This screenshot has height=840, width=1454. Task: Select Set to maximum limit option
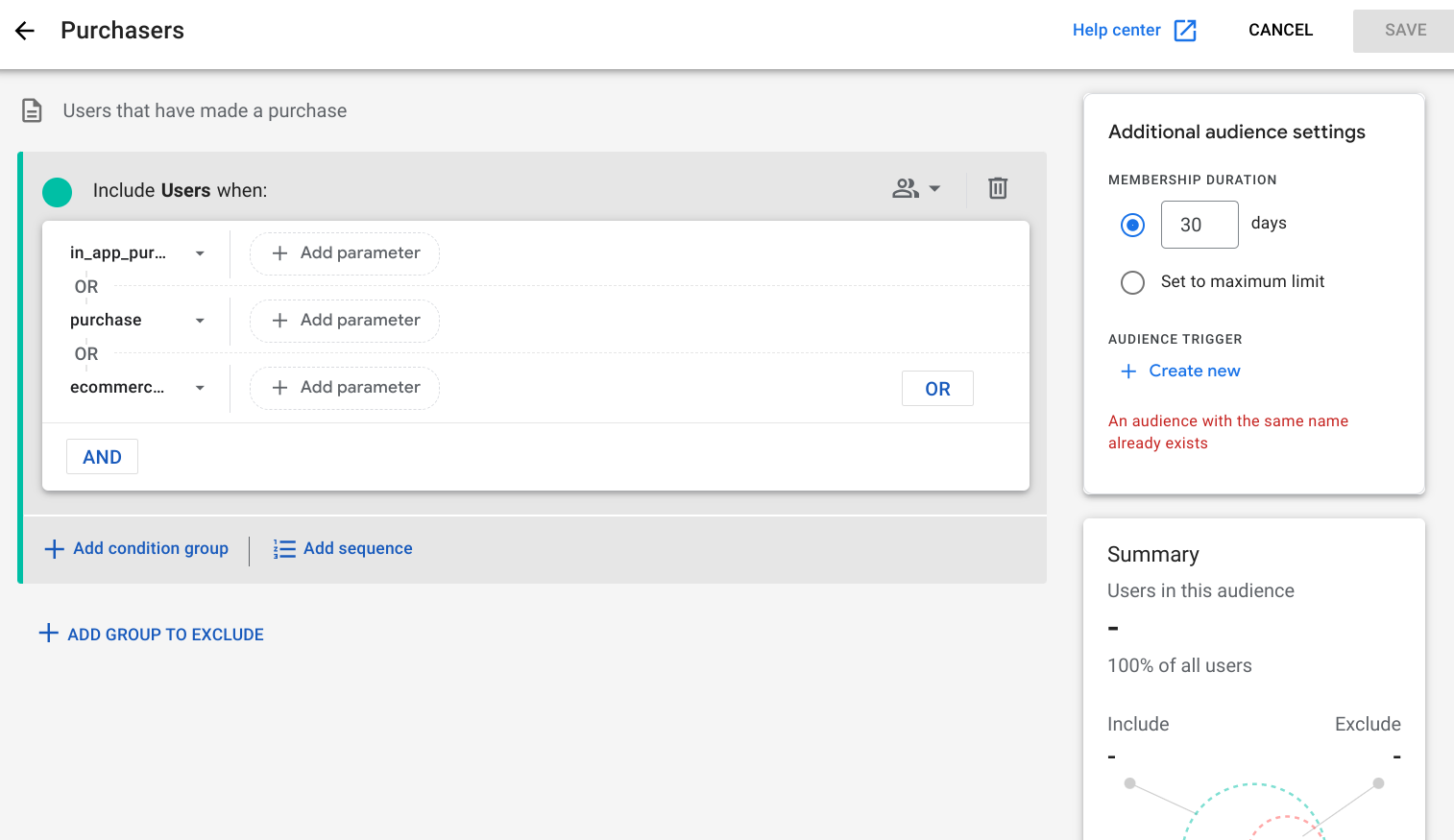tap(1132, 282)
